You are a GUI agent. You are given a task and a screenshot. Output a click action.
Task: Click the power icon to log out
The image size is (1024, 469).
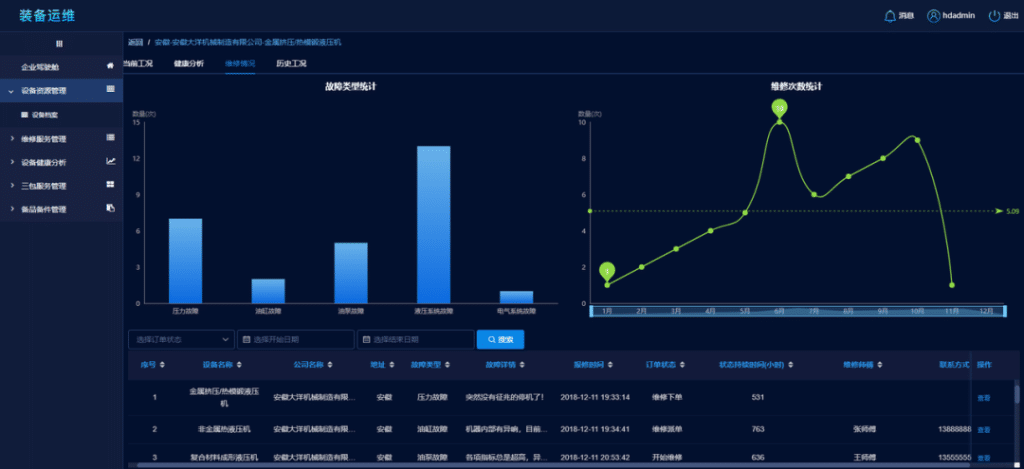coord(994,16)
